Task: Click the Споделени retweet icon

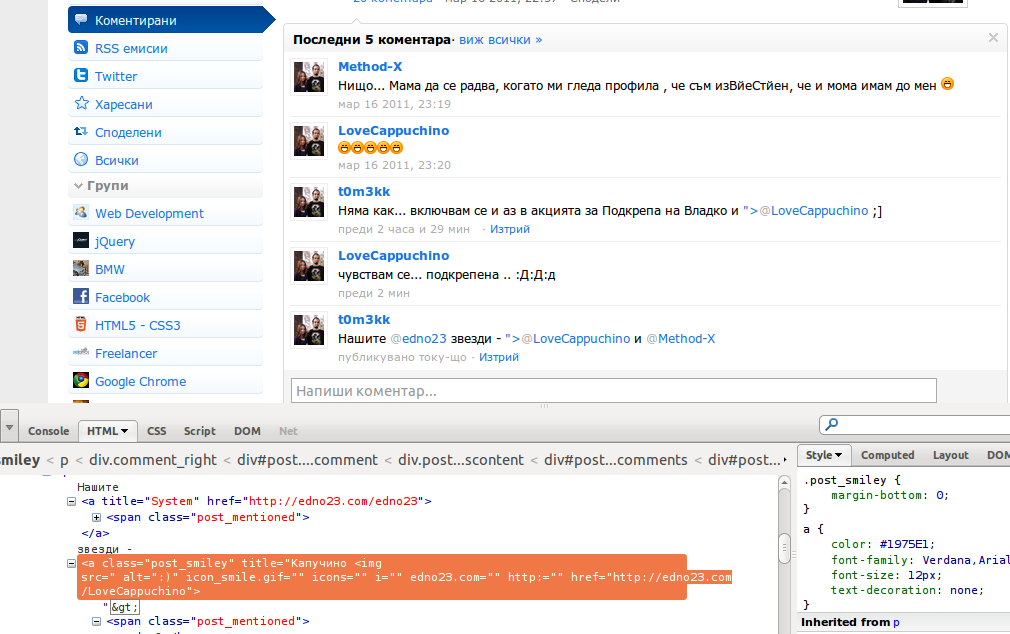Action: coord(81,131)
